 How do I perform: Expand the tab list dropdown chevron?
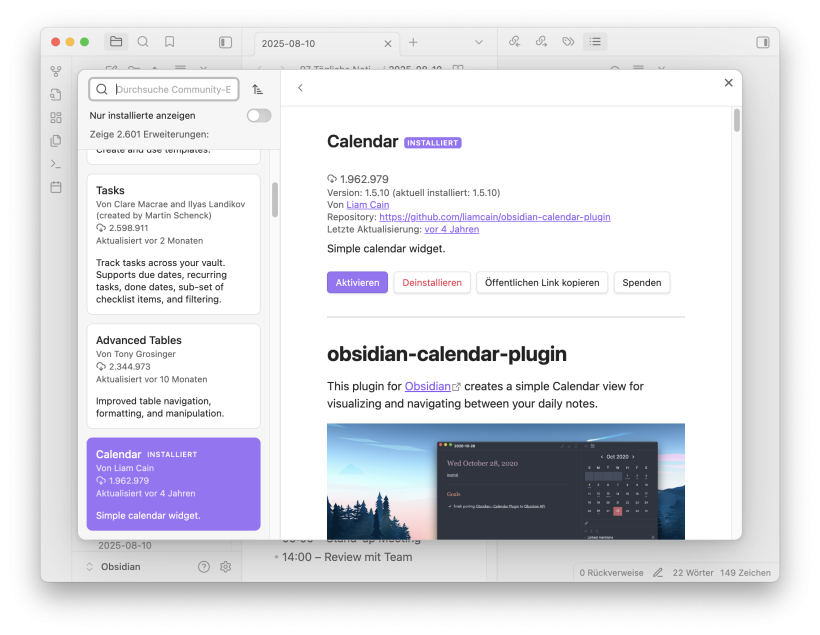click(x=479, y=42)
